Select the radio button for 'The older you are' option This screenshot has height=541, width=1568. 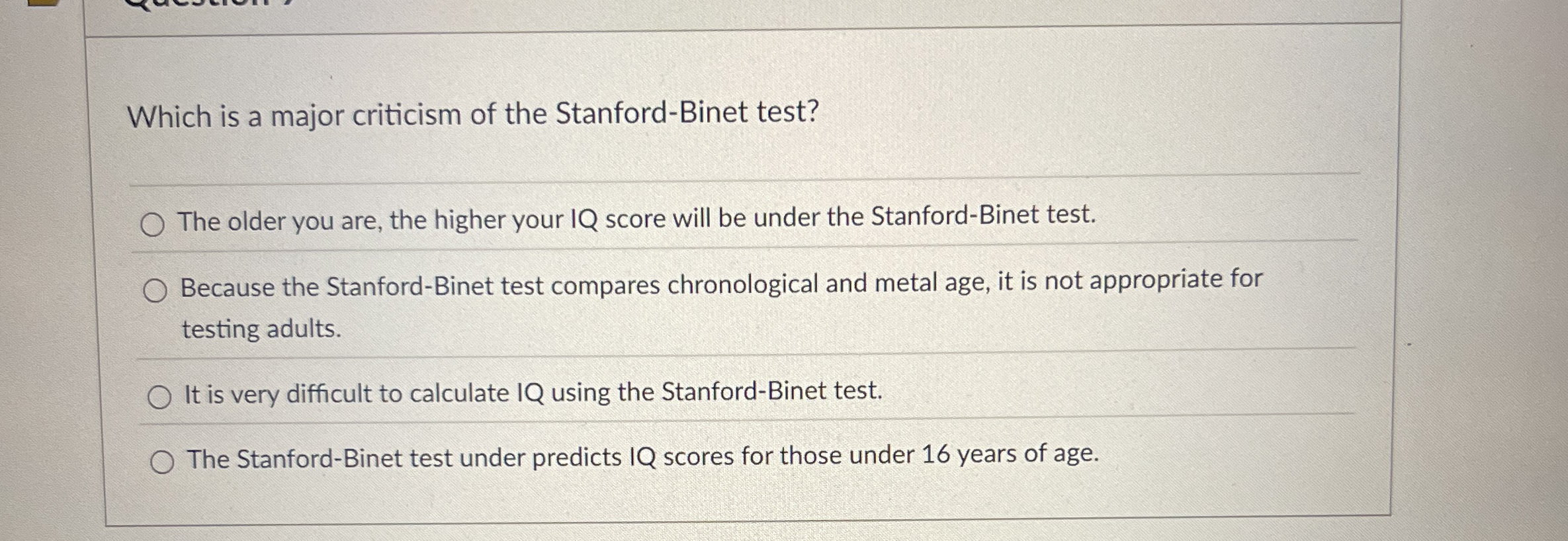click(154, 224)
